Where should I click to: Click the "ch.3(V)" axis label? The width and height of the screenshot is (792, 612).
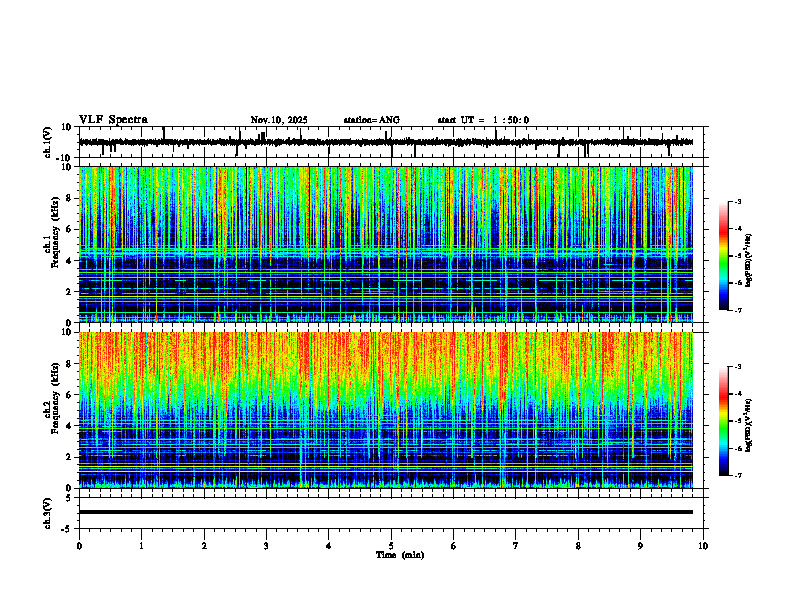click(x=47, y=513)
